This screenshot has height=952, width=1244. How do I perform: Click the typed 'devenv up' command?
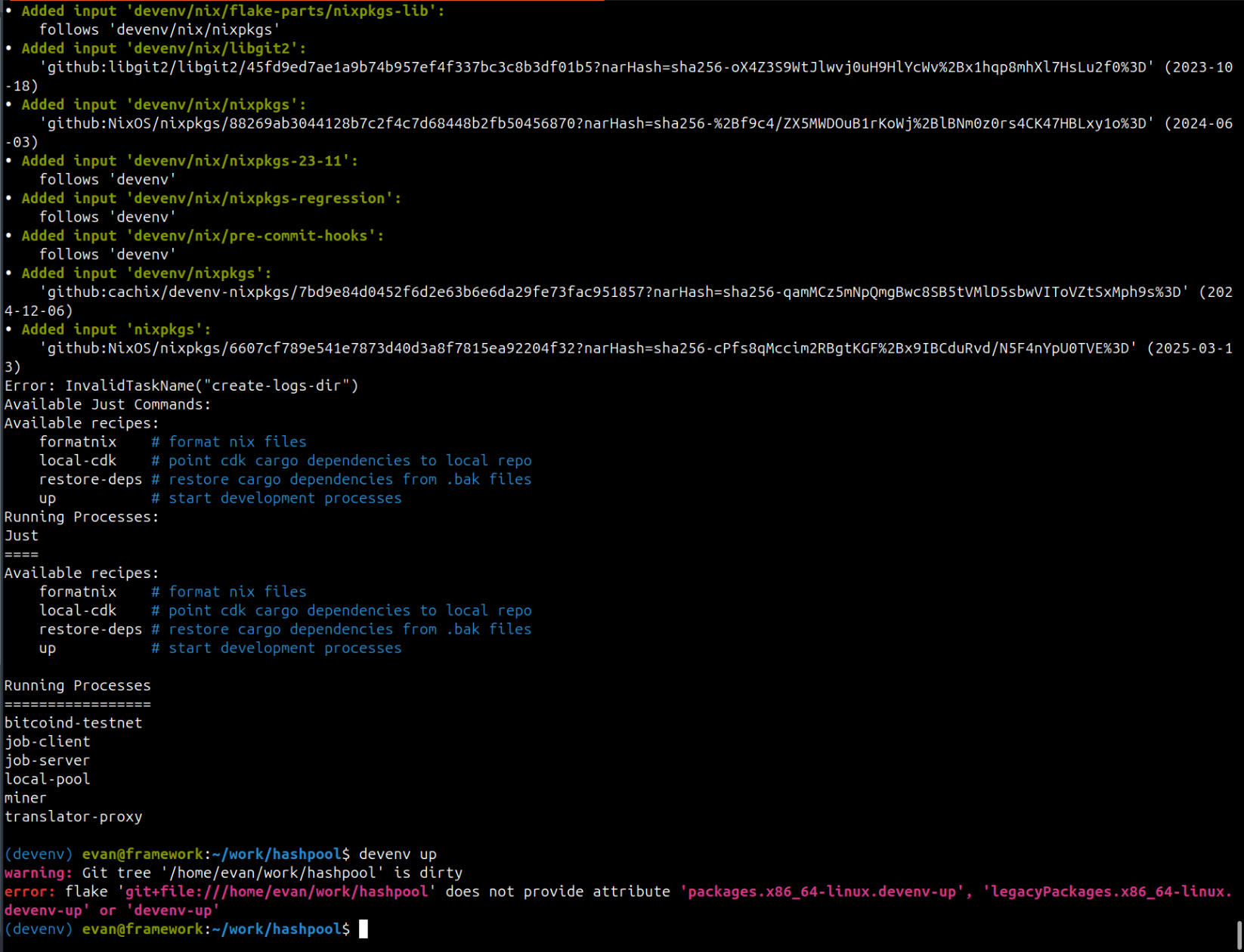(x=398, y=854)
